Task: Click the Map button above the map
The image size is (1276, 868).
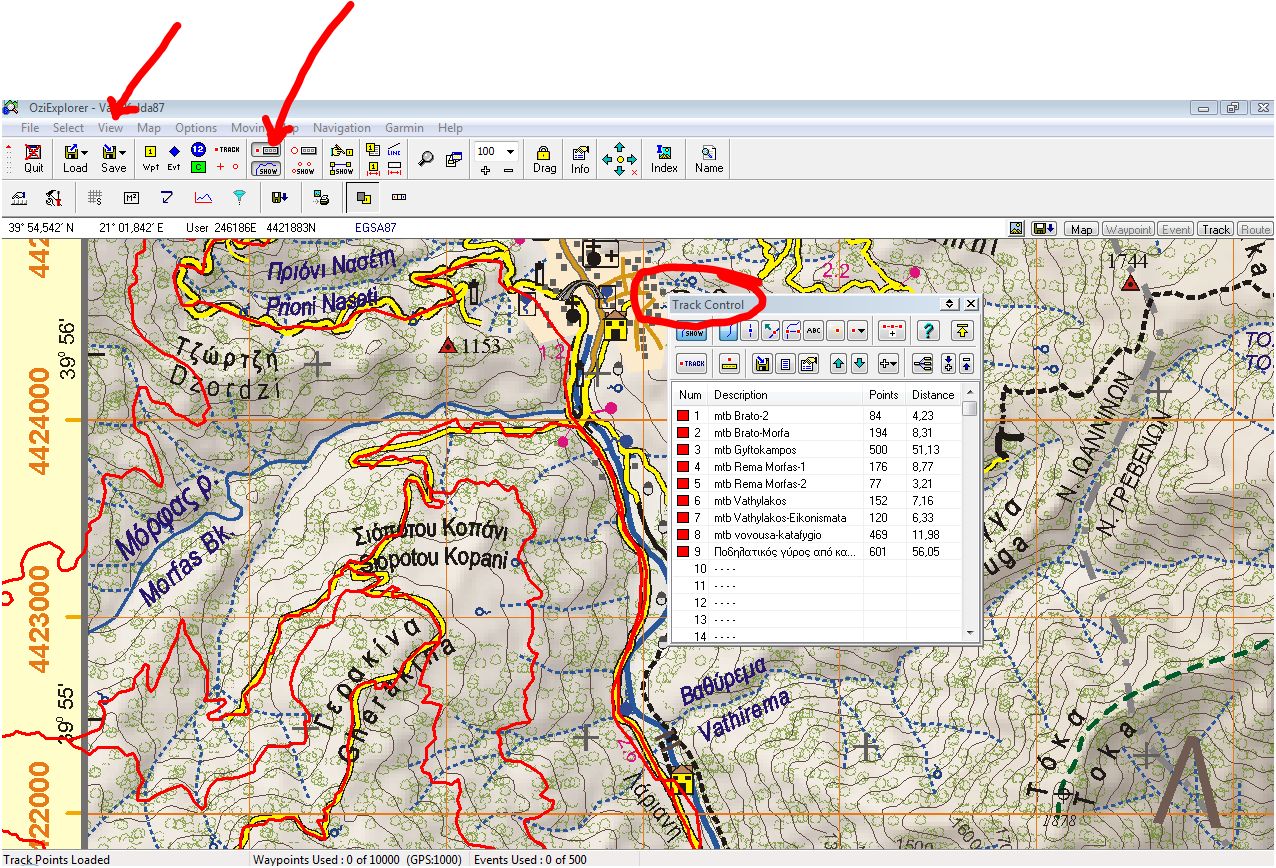Action: click(x=1081, y=229)
